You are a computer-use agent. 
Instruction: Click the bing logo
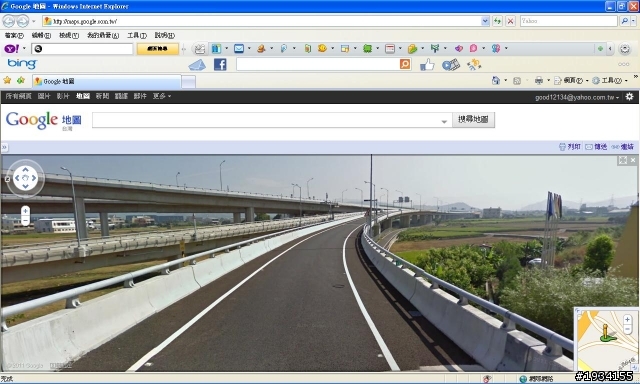click(x=22, y=64)
